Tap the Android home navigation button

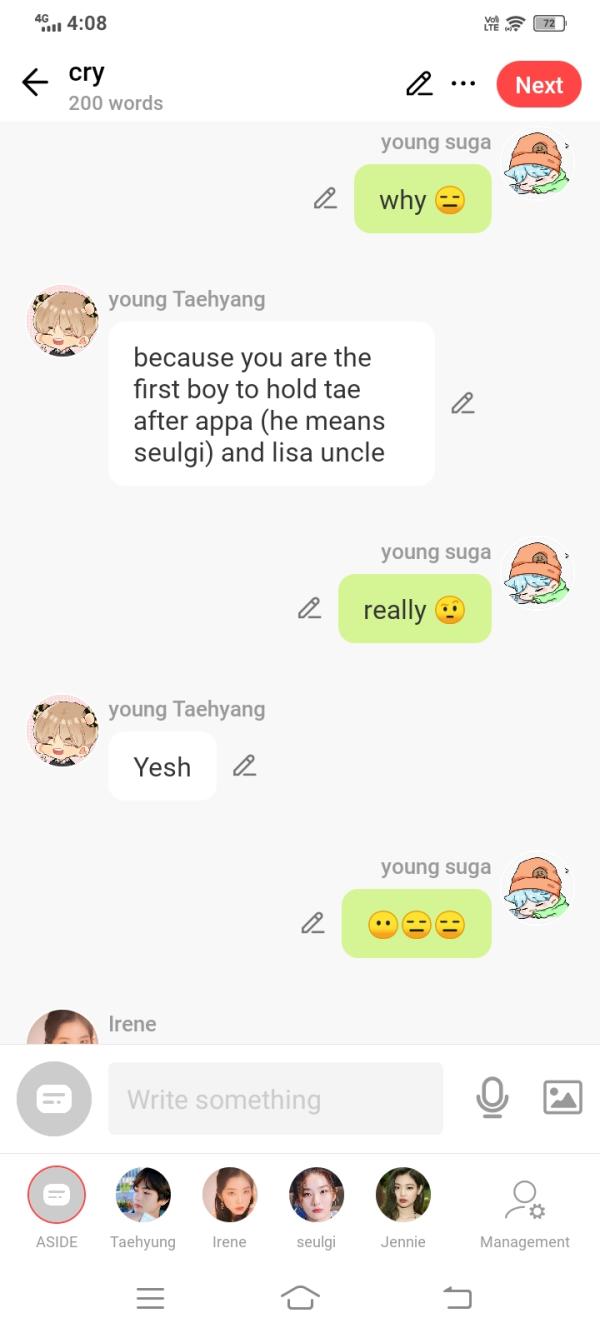(300, 1298)
